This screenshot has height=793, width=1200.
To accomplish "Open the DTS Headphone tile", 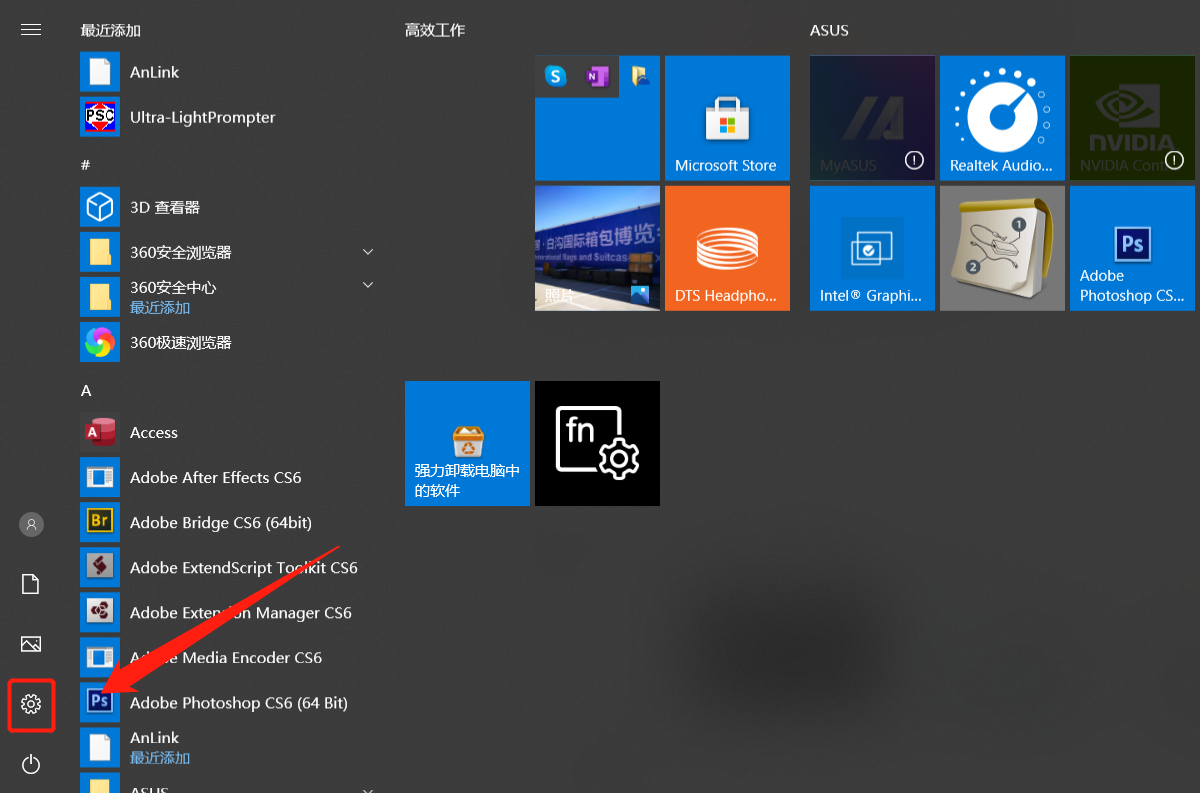I will 727,248.
